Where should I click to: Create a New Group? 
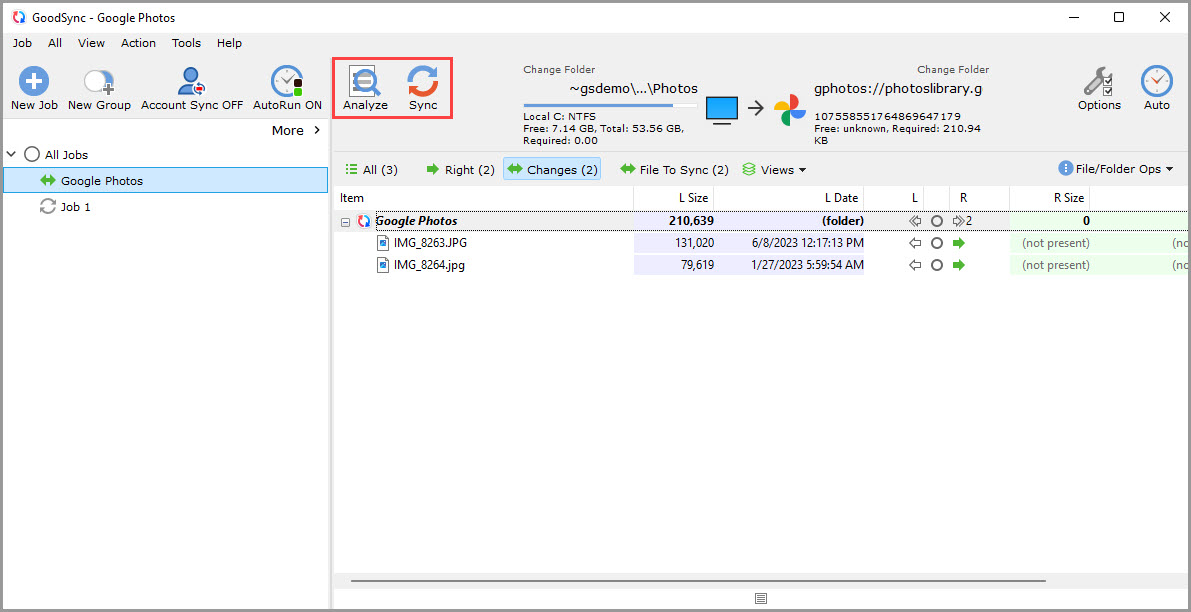tap(98, 87)
